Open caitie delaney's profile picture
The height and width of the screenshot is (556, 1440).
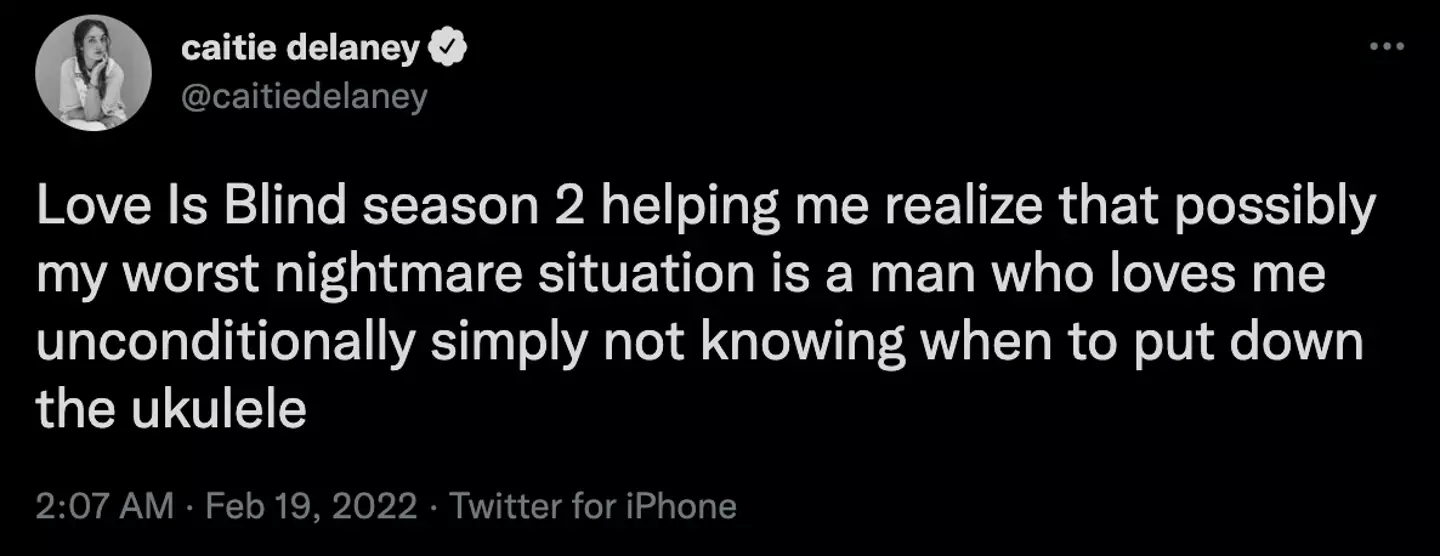click(93, 73)
